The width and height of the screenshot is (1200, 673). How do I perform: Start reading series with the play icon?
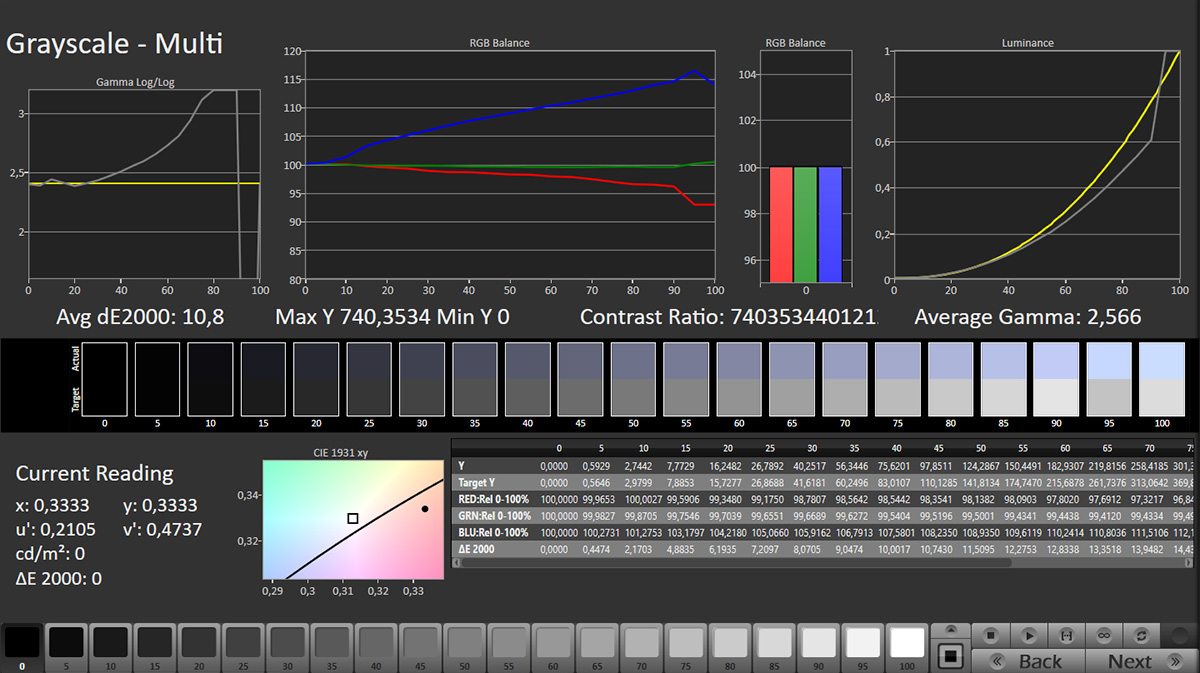[x=1028, y=634]
